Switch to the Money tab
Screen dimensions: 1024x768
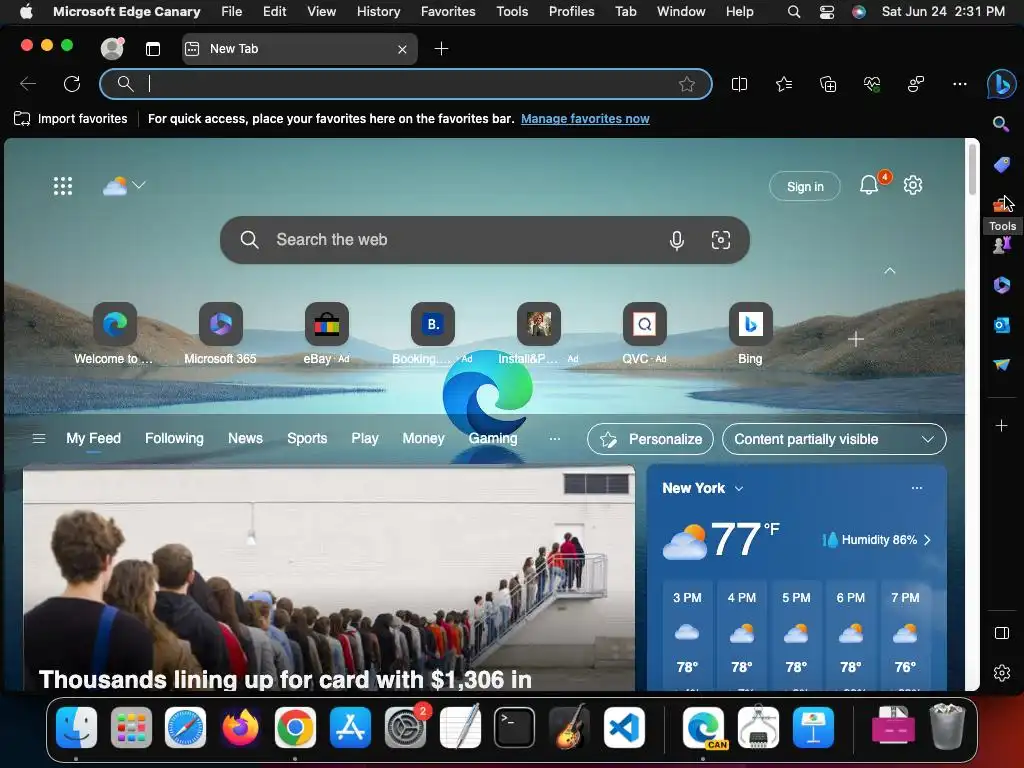click(x=423, y=439)
